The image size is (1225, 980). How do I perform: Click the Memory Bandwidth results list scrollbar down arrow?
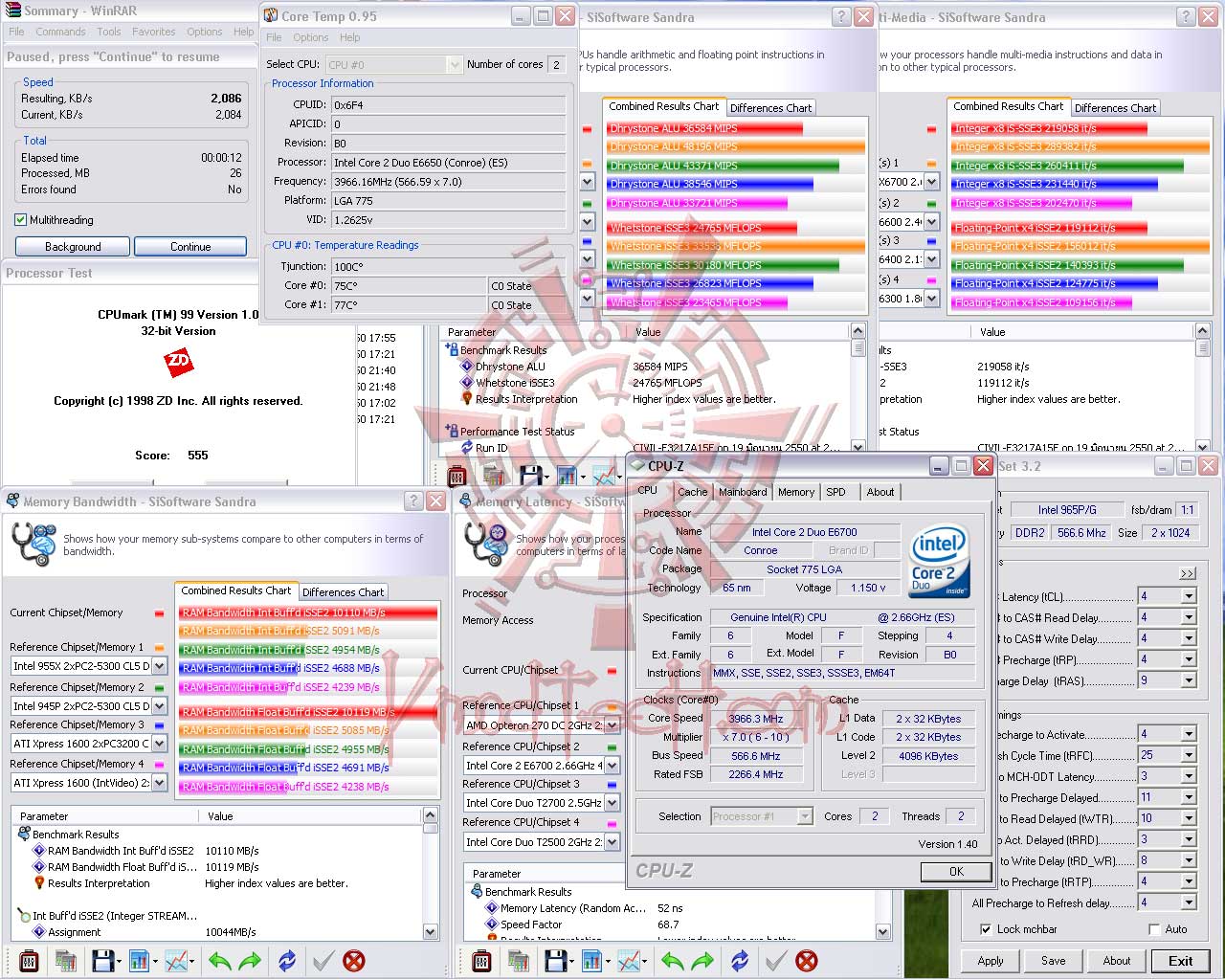click(430, 931)
